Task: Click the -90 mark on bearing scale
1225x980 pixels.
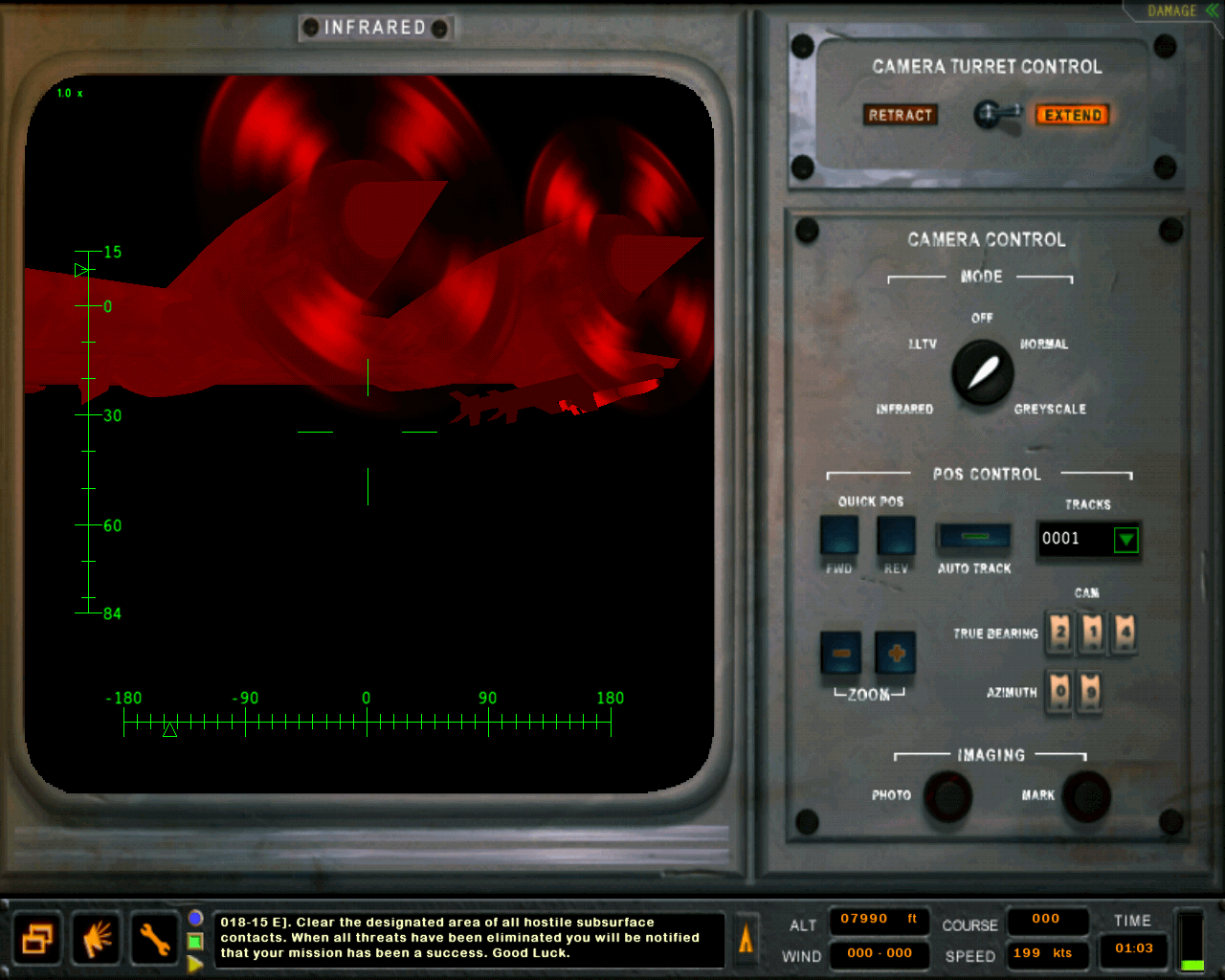Action: (x=246, y=699)
